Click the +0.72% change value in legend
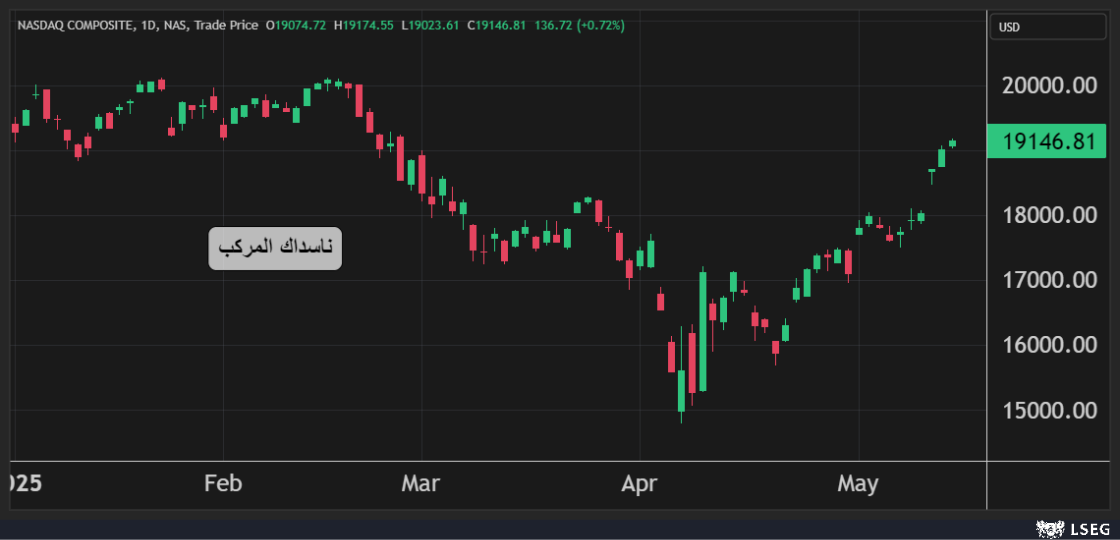Image resolution: width=1120 pixels, height=540 pixels. (598, 25)
